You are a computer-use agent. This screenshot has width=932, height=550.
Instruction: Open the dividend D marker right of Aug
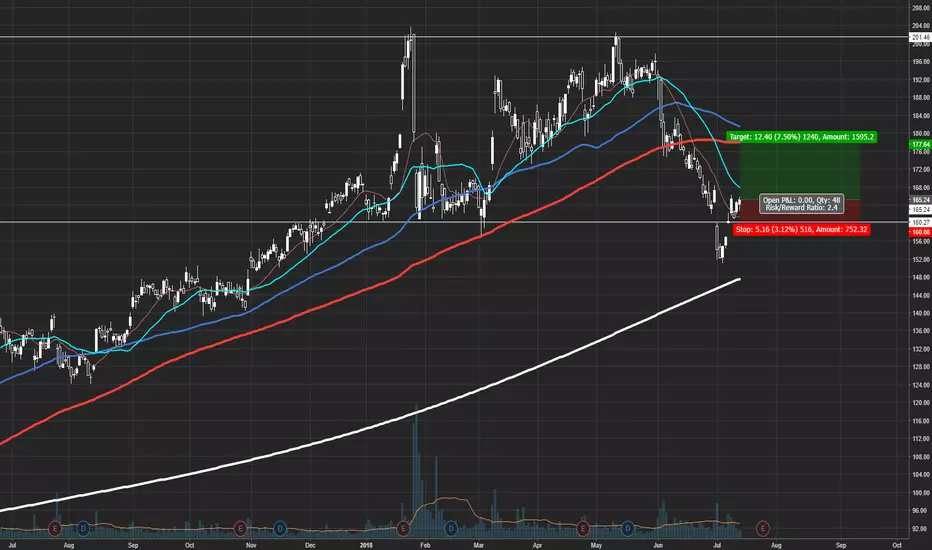83,528
